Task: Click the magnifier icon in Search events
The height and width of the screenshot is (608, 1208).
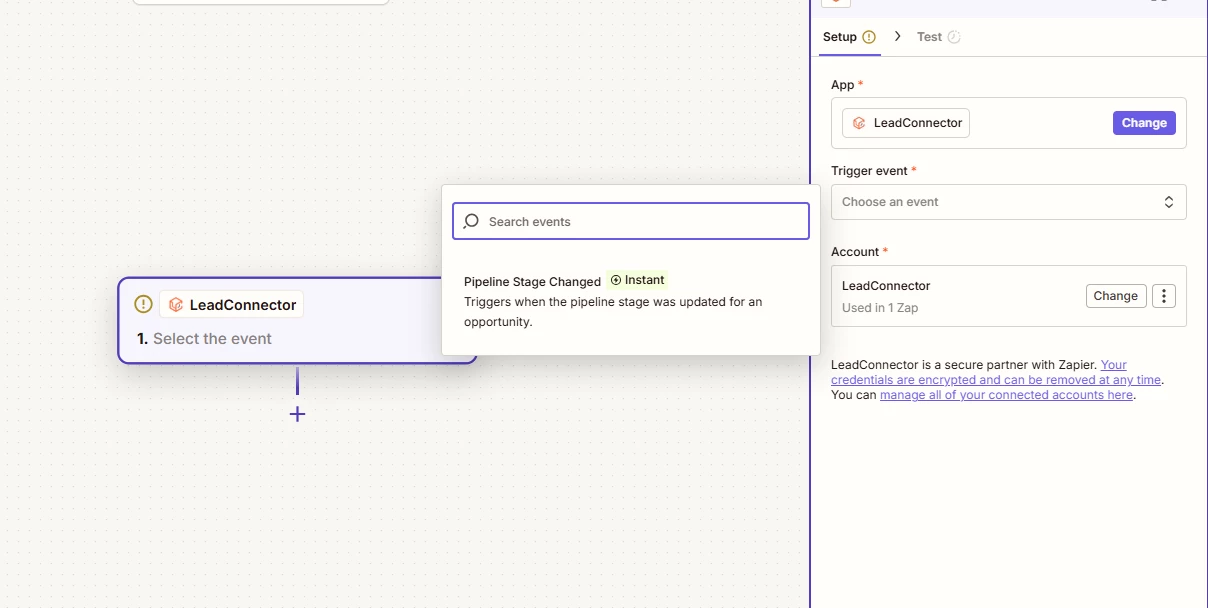Action: 471,221
